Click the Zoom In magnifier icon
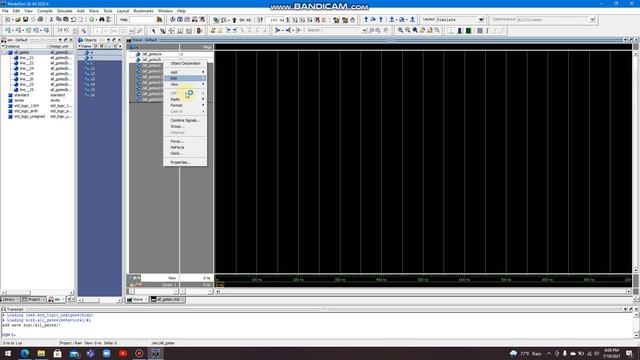 [400, 30]
